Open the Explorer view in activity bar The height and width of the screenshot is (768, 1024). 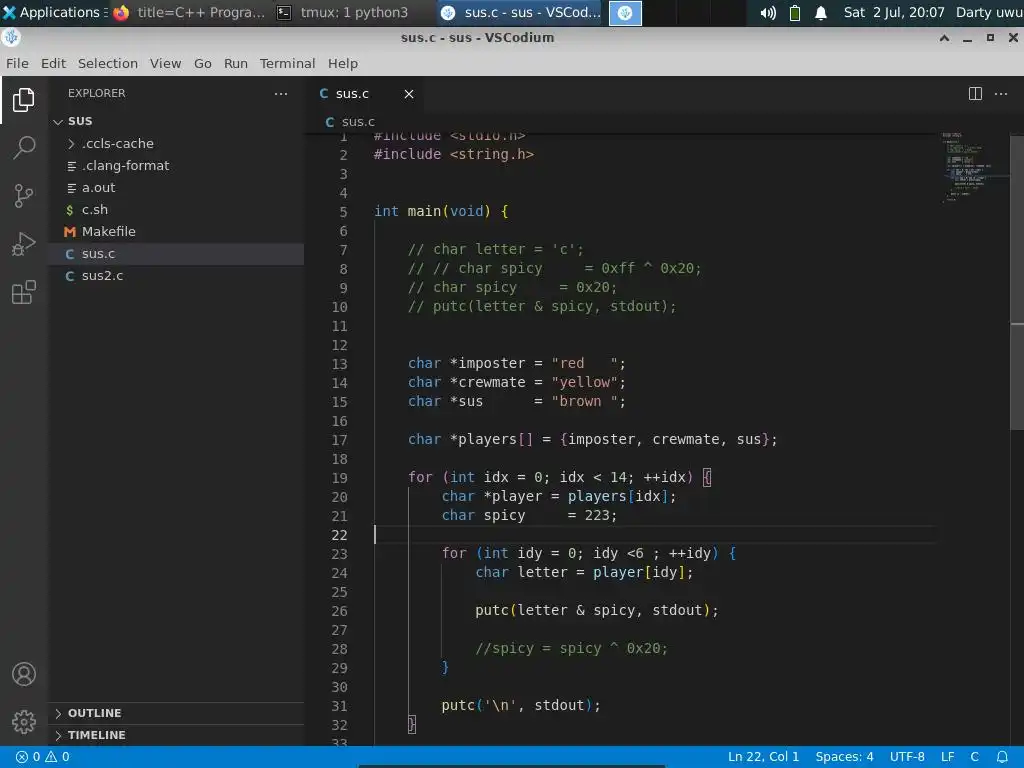tap(24, 99)
